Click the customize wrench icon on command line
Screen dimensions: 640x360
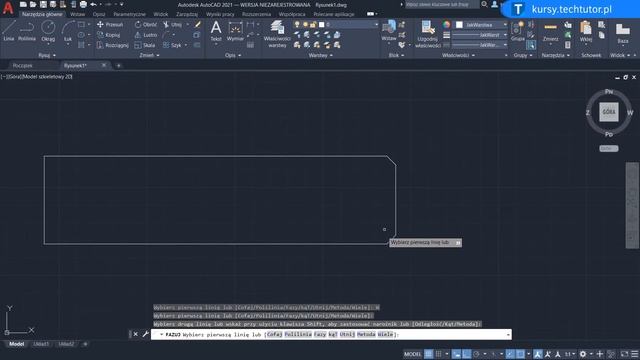(145, 334)
